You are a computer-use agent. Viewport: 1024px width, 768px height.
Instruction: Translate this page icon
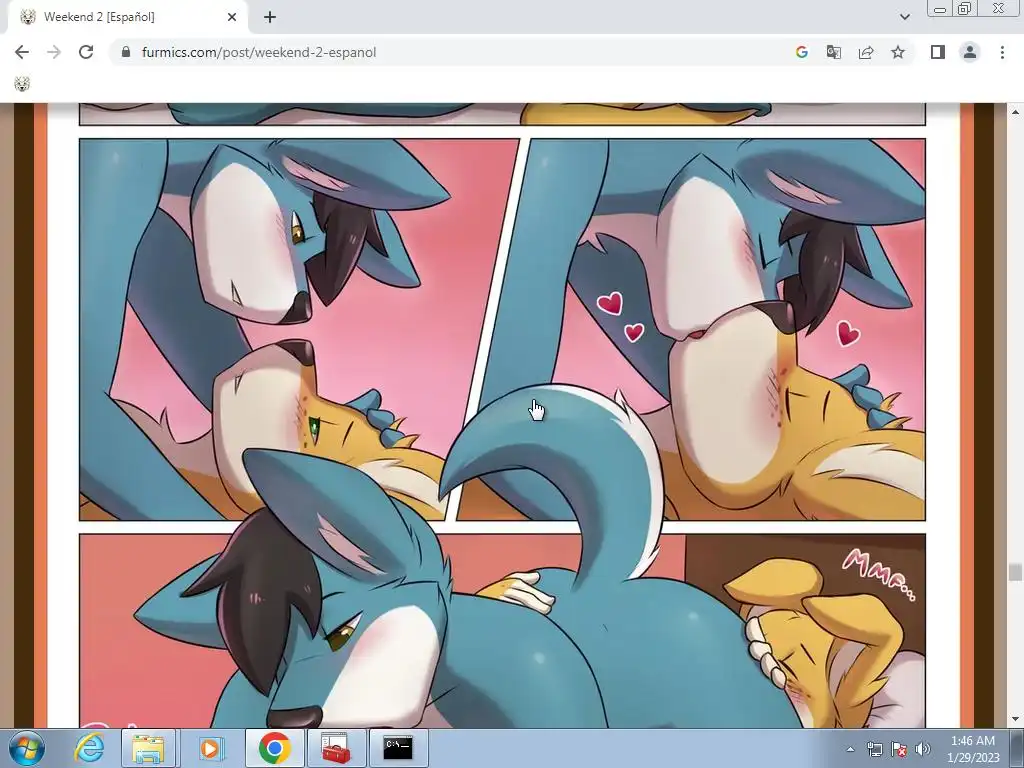point(833,52)
